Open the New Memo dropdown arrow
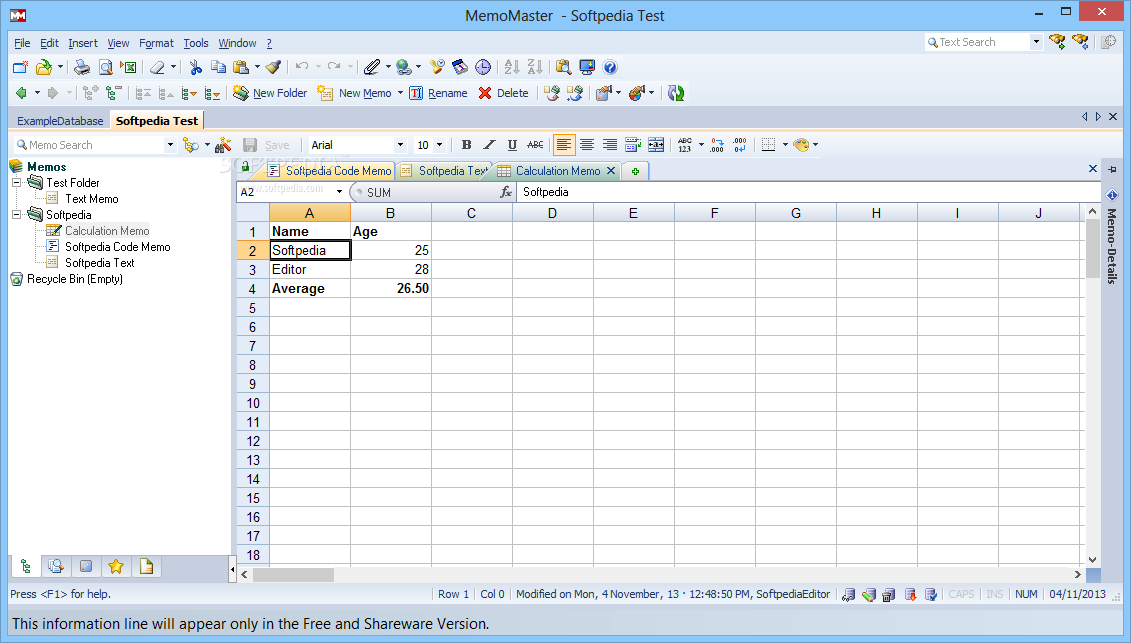Screen dimensions: 1131x643 [400, 93]
